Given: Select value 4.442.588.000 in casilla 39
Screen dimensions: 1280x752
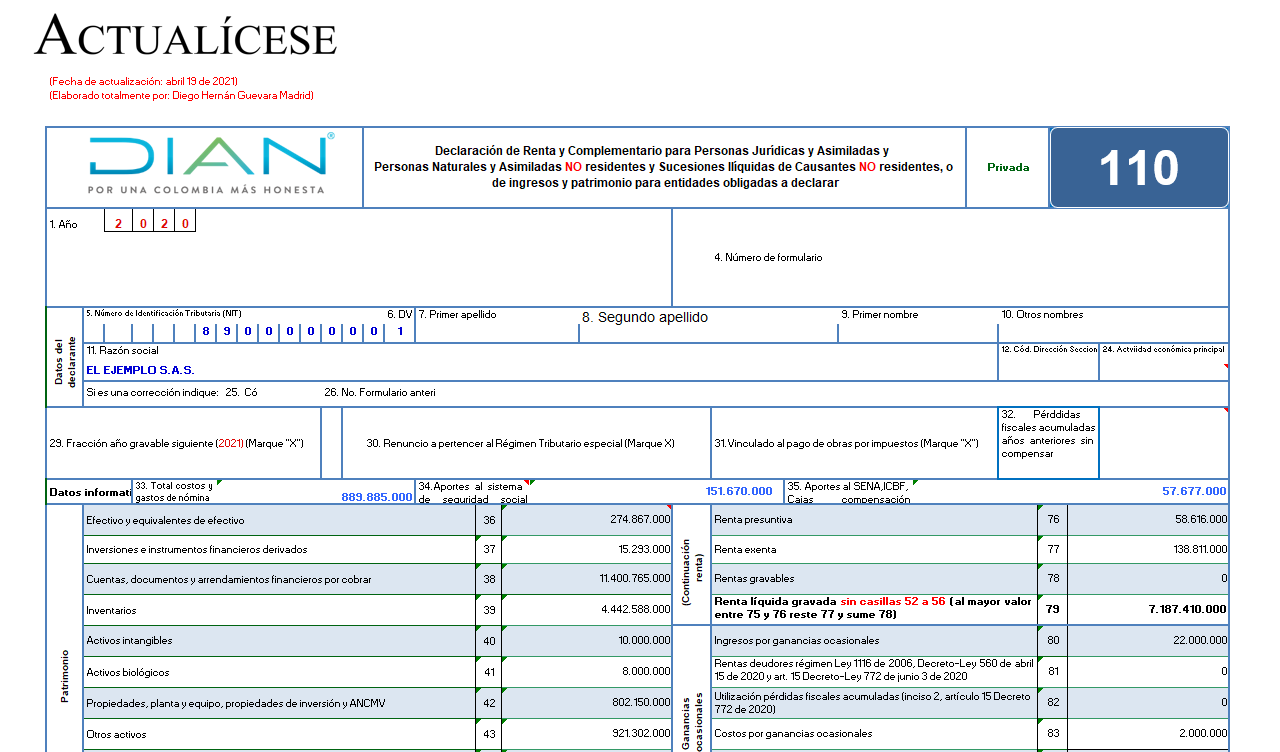Looking at the screenshot, I should click(x=637, y=609).
